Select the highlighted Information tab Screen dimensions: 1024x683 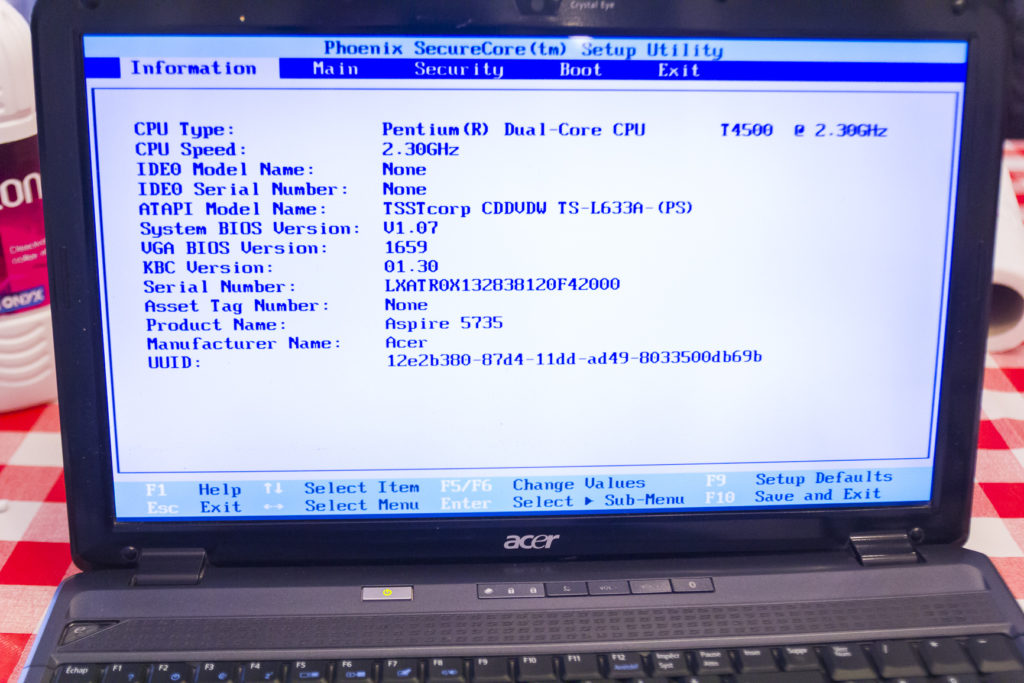193,68
